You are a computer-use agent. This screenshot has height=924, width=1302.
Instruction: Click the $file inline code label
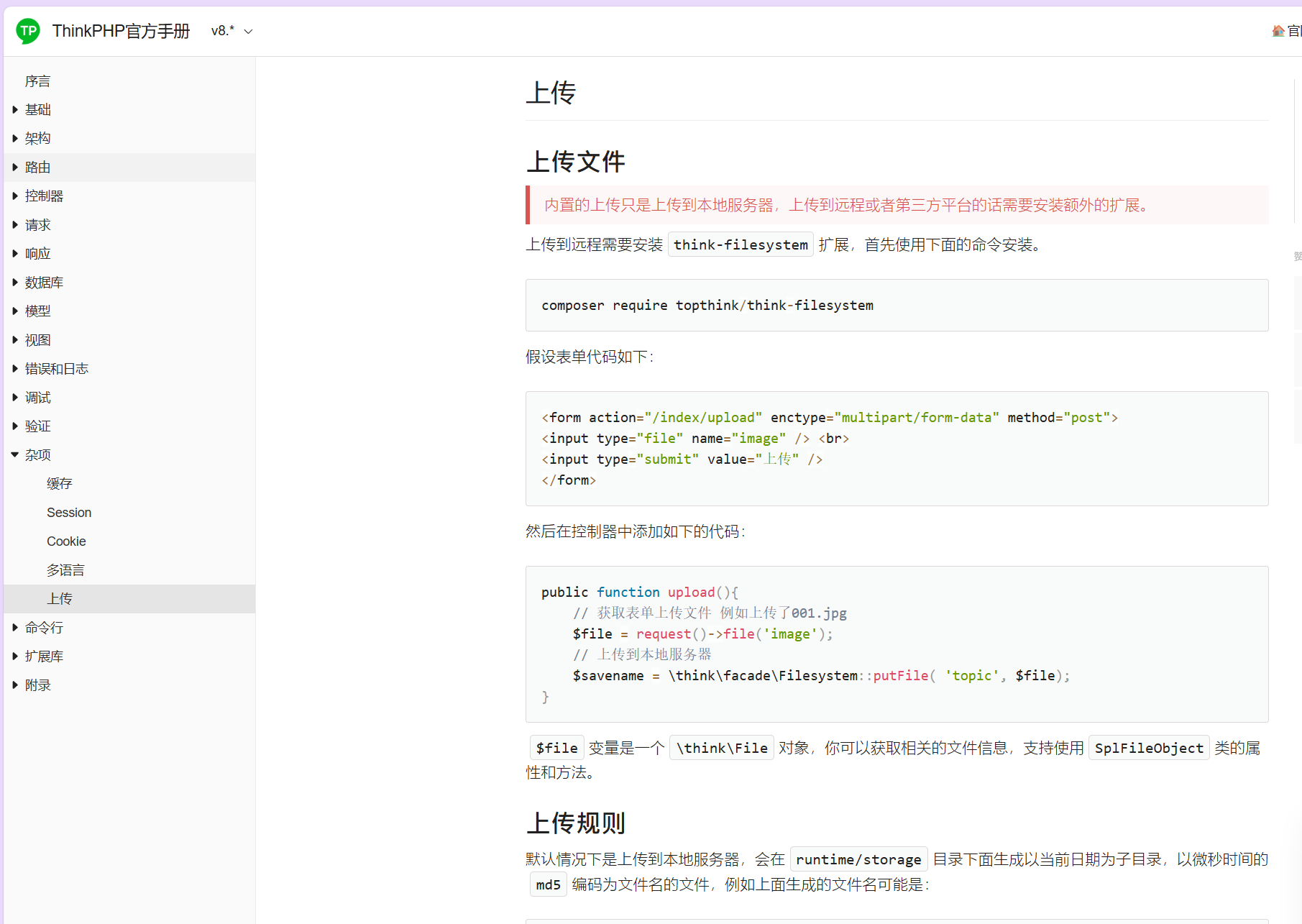556,748
